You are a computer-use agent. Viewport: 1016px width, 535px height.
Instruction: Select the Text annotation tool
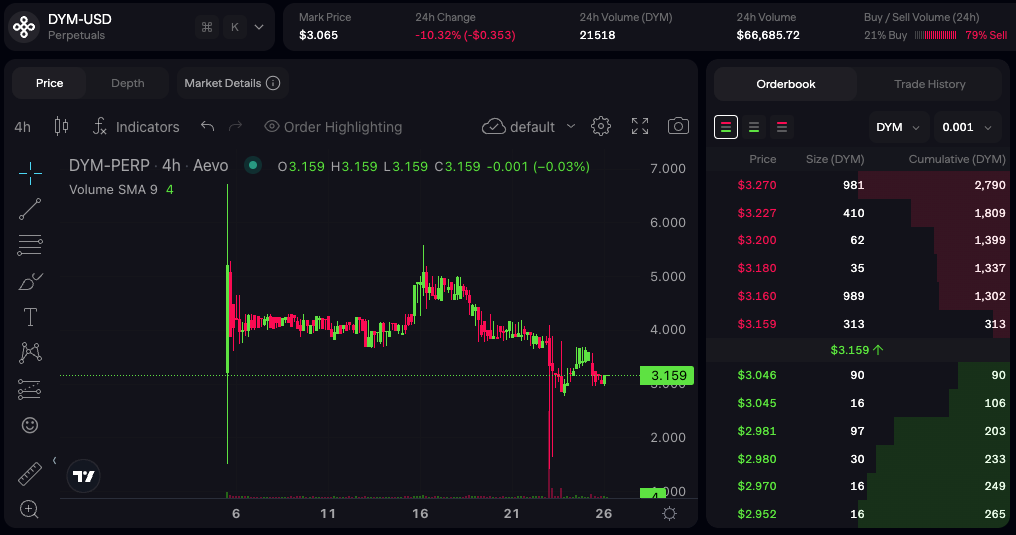[x=30, y=317]
